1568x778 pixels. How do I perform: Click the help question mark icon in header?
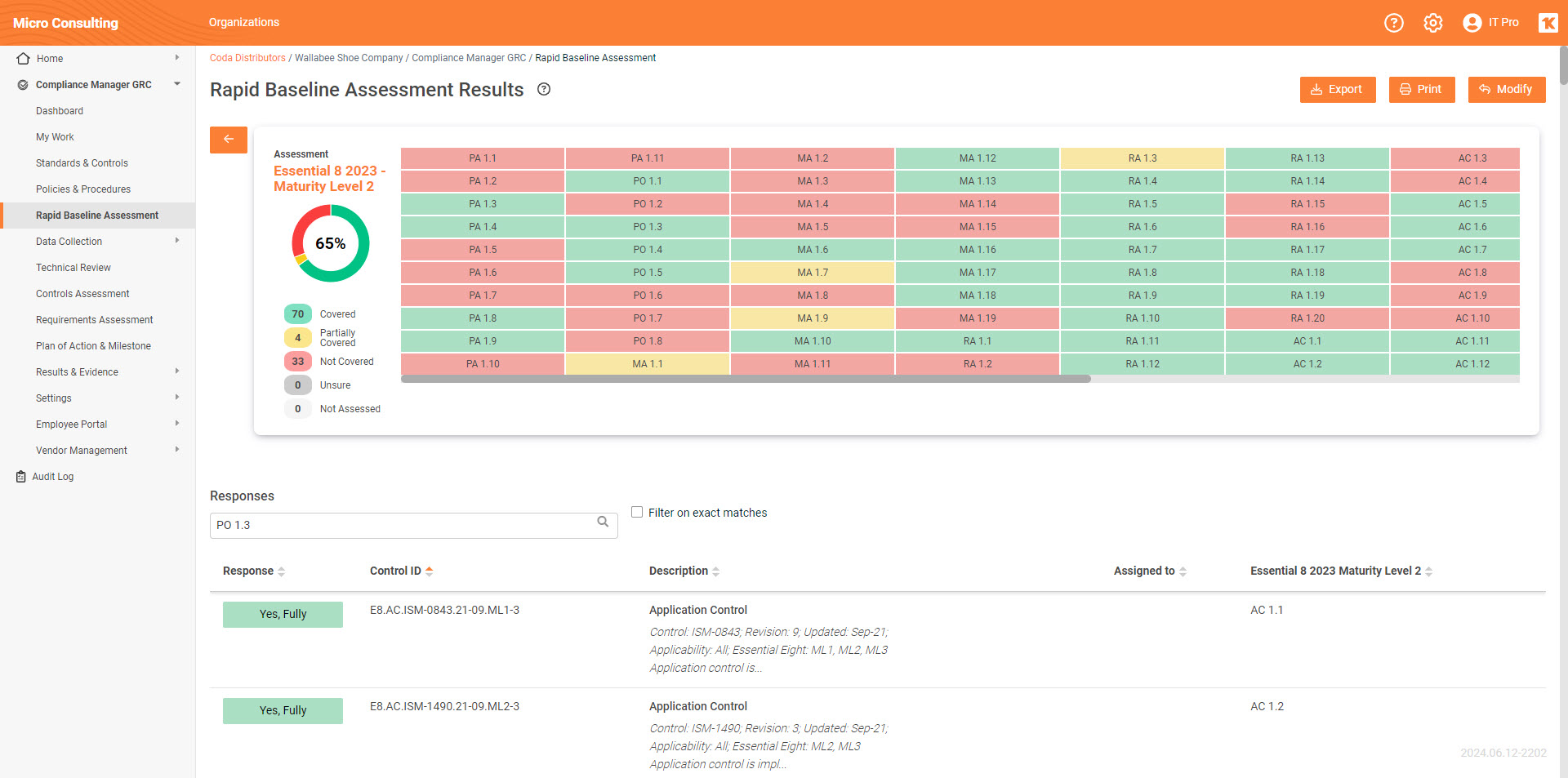coord(1393,23)
